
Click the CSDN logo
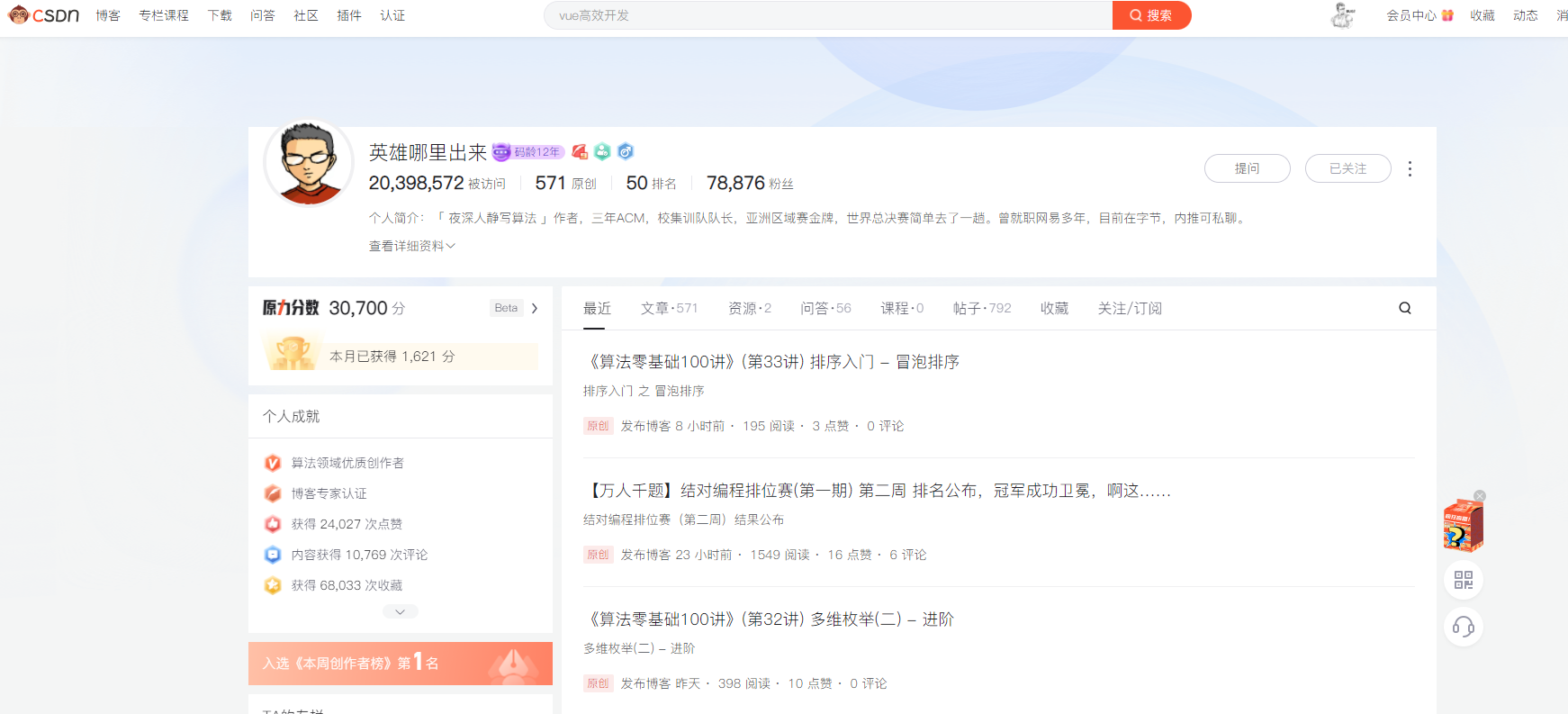point(43,14)
